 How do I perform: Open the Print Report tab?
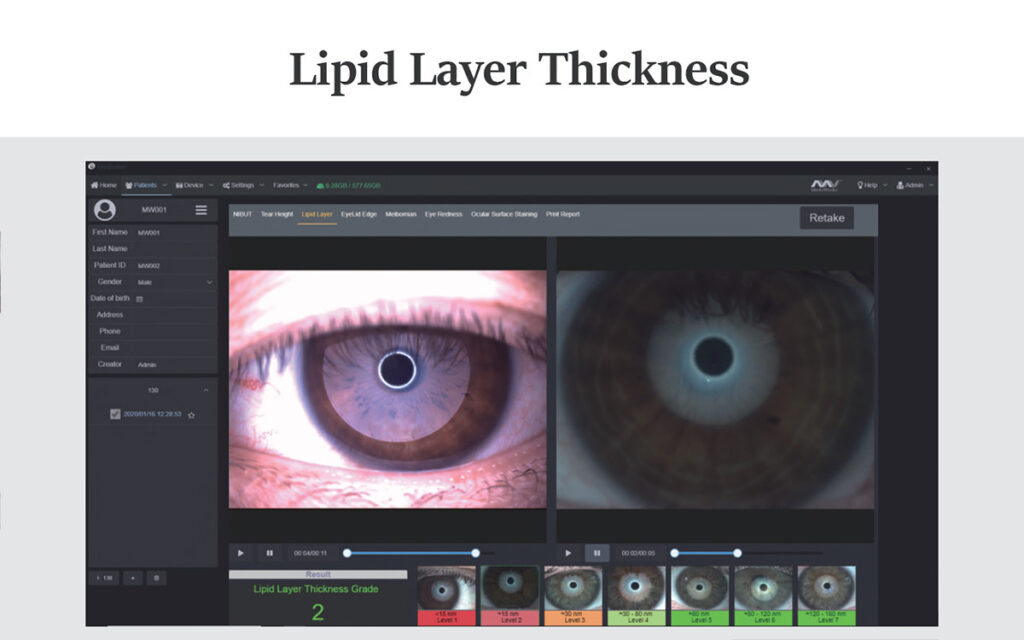tap(562, 214)
